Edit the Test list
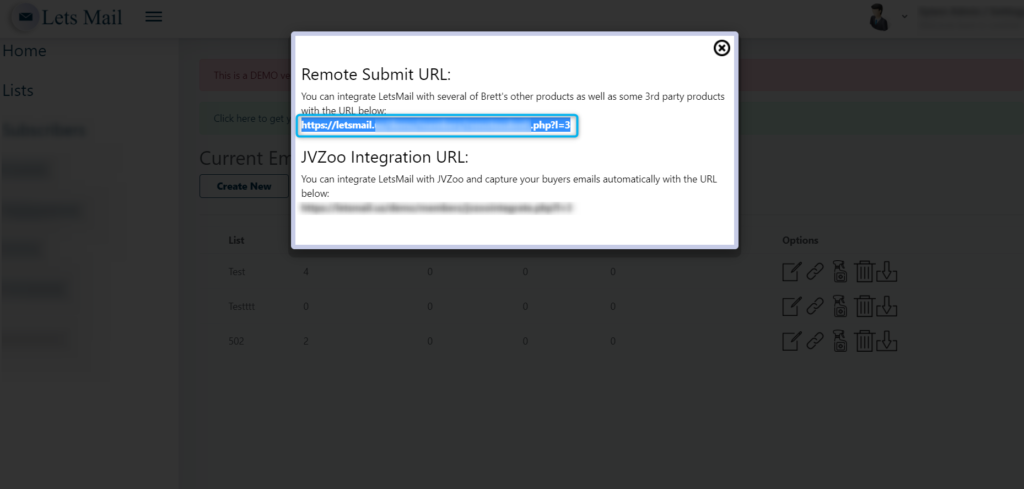 click(x=792, y=271)
